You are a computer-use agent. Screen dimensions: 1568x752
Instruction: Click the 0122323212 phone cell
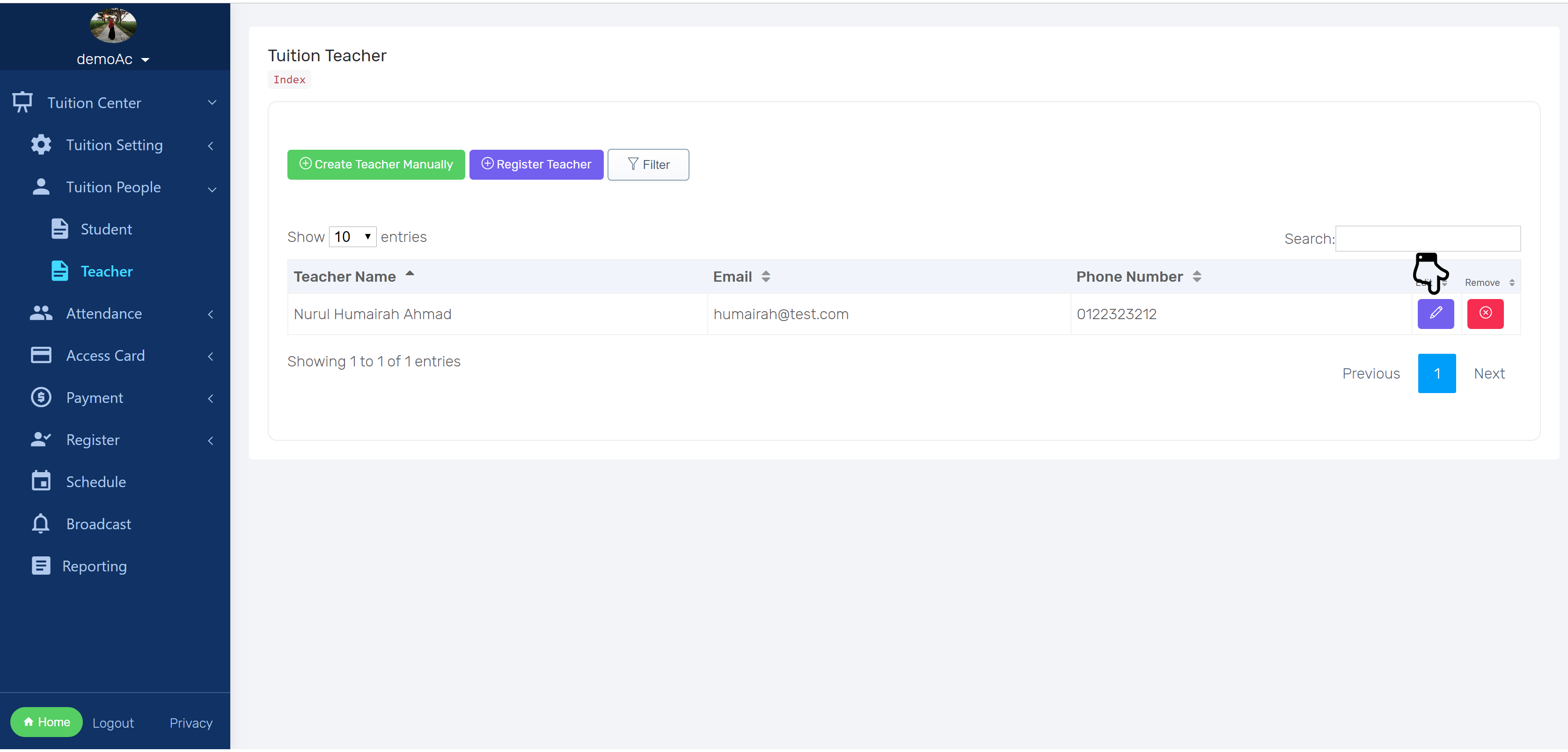coord(1241,314)
